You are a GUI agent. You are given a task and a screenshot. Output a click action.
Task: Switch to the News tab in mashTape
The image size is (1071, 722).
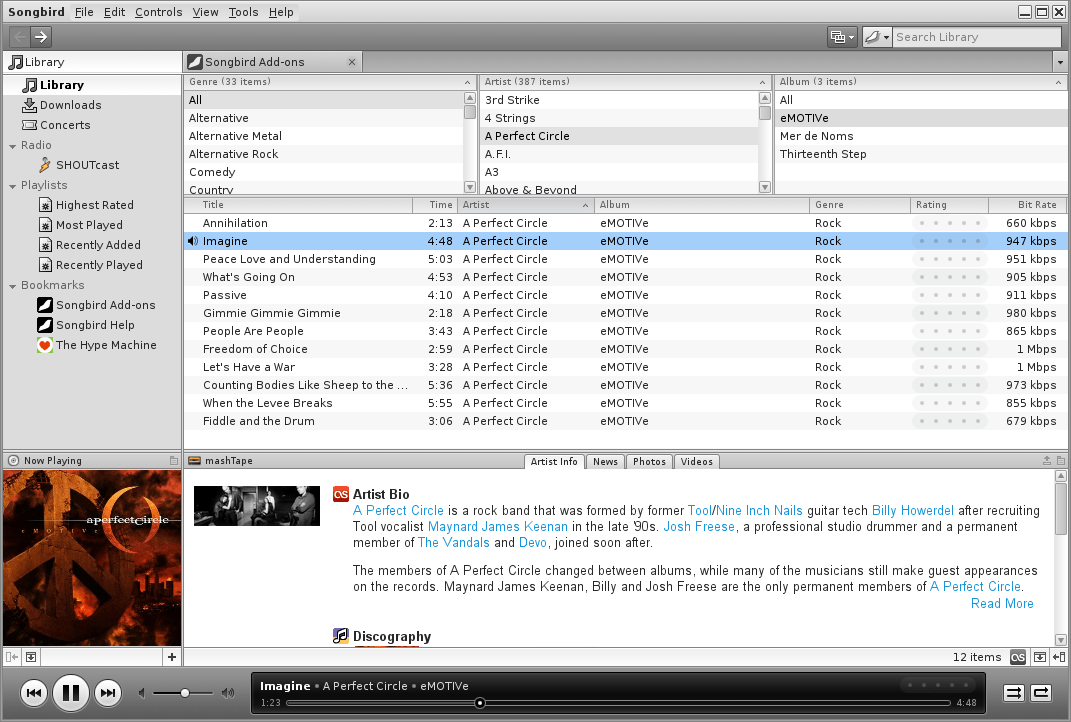pyautogui.click(x=605, y=462)
